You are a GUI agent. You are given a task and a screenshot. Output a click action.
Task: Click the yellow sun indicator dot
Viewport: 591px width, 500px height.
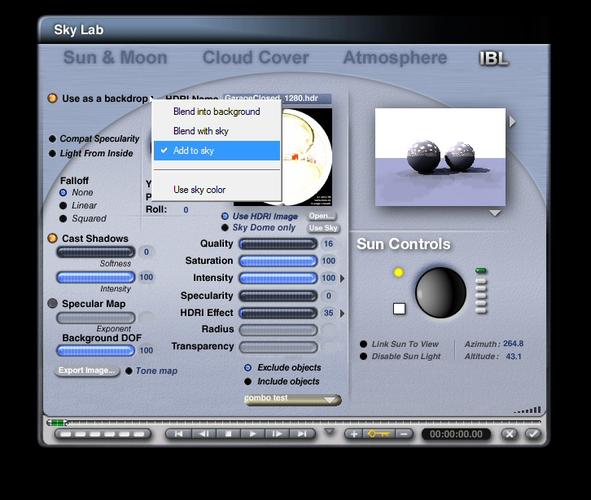(x=398, y=272)
